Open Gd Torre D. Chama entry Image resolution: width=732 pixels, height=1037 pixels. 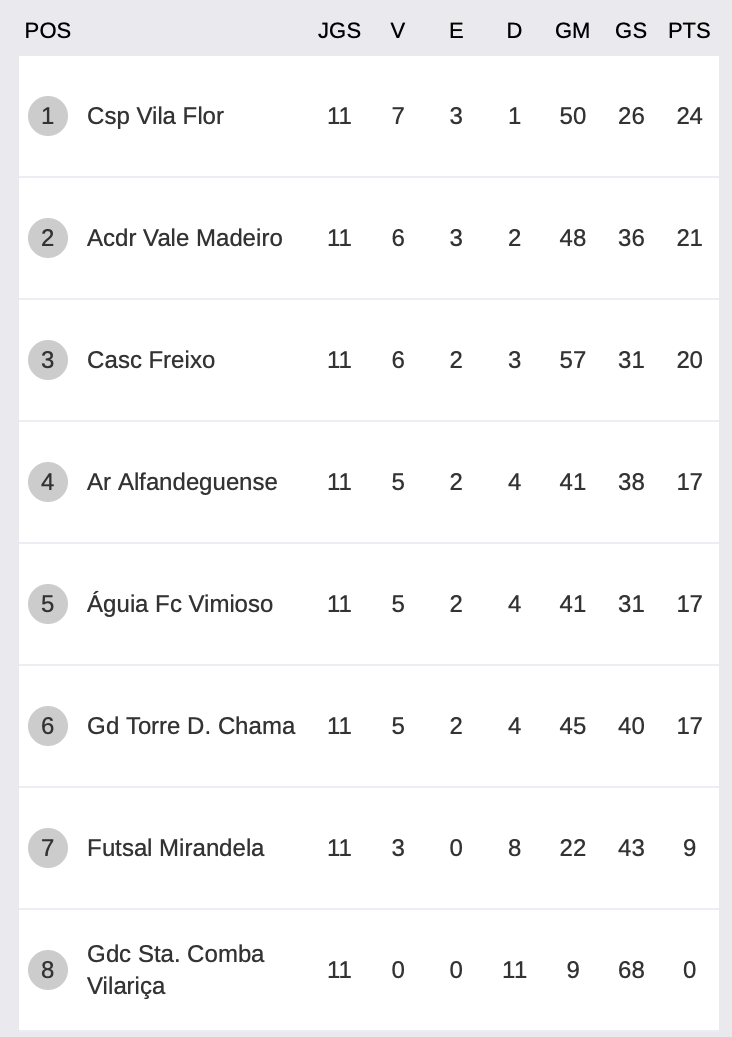[x=191, y=726]
